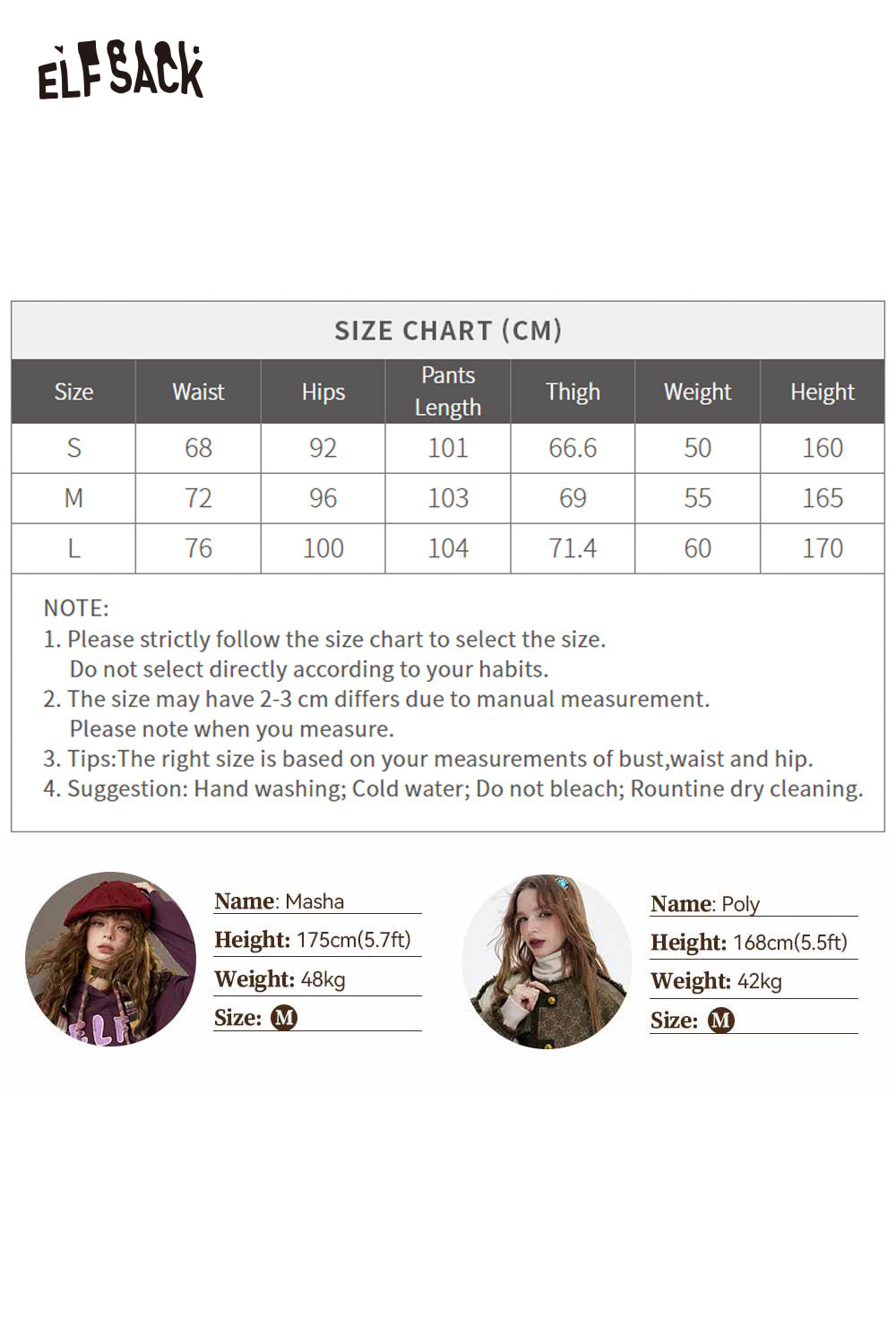Screen dimensions: 896x1344
Task: Click the NOTE heading text
Action: click(x=76, y=608)
